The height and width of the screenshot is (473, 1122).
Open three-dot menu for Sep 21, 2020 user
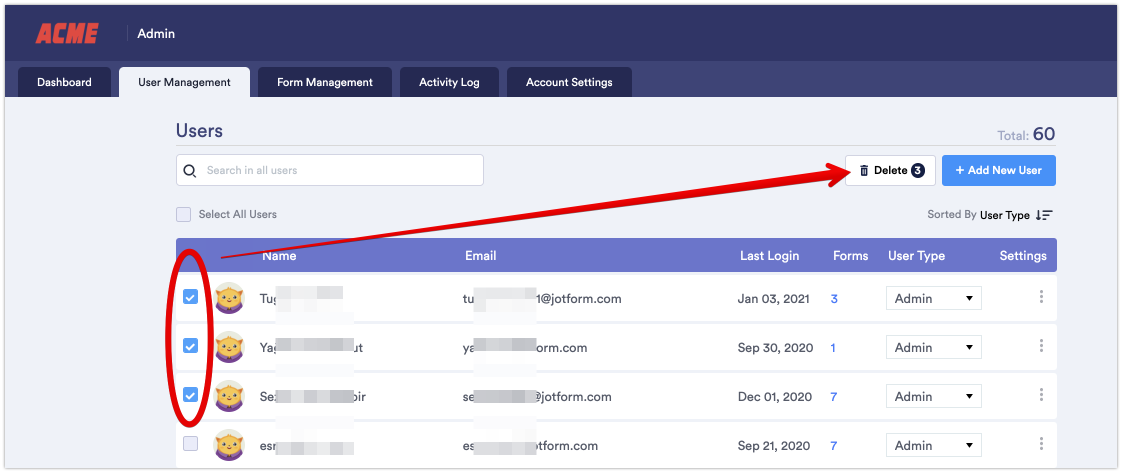pyautogui.click(x=1041, y=444)
